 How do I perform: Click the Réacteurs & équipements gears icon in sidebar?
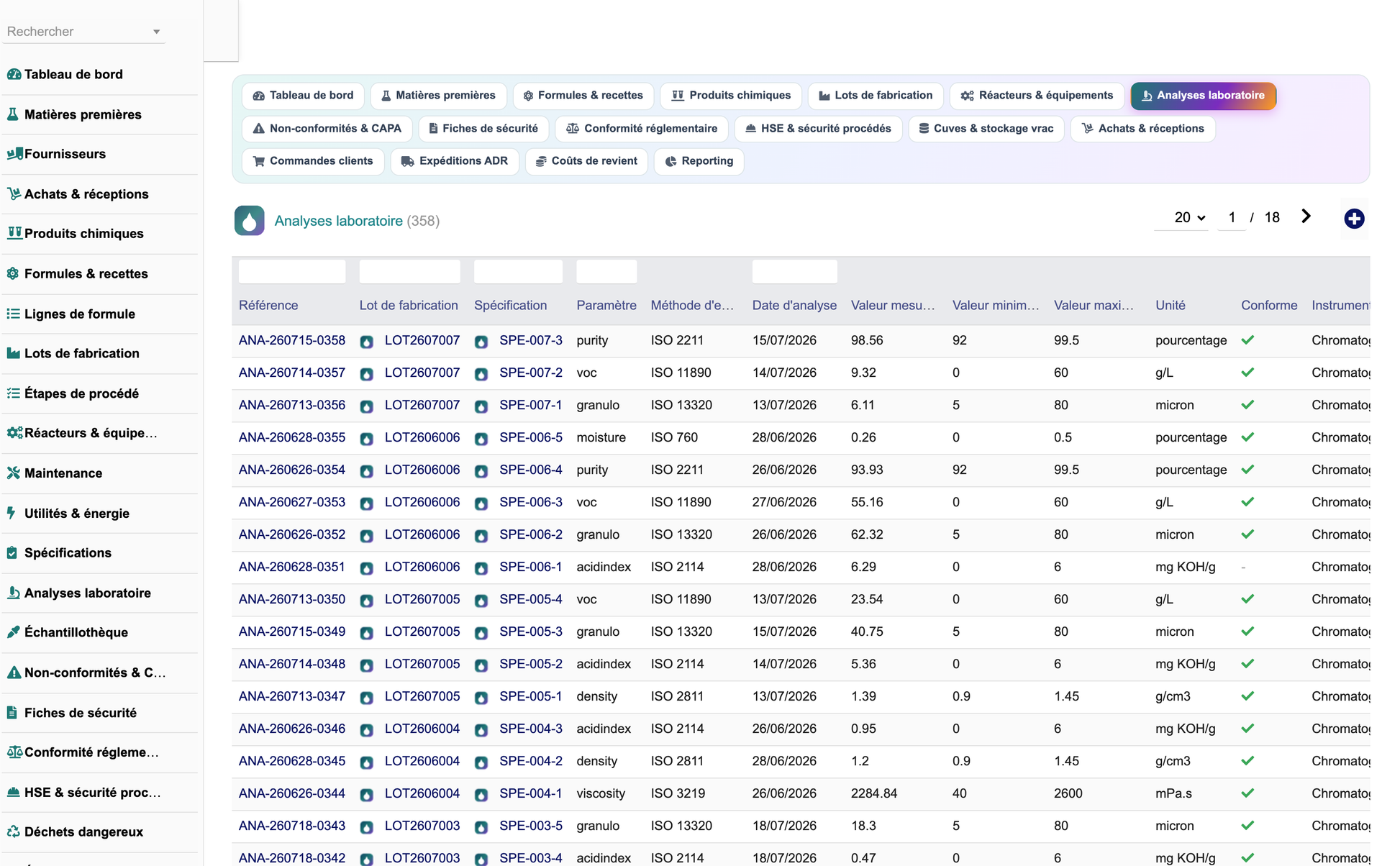[14, 433]
